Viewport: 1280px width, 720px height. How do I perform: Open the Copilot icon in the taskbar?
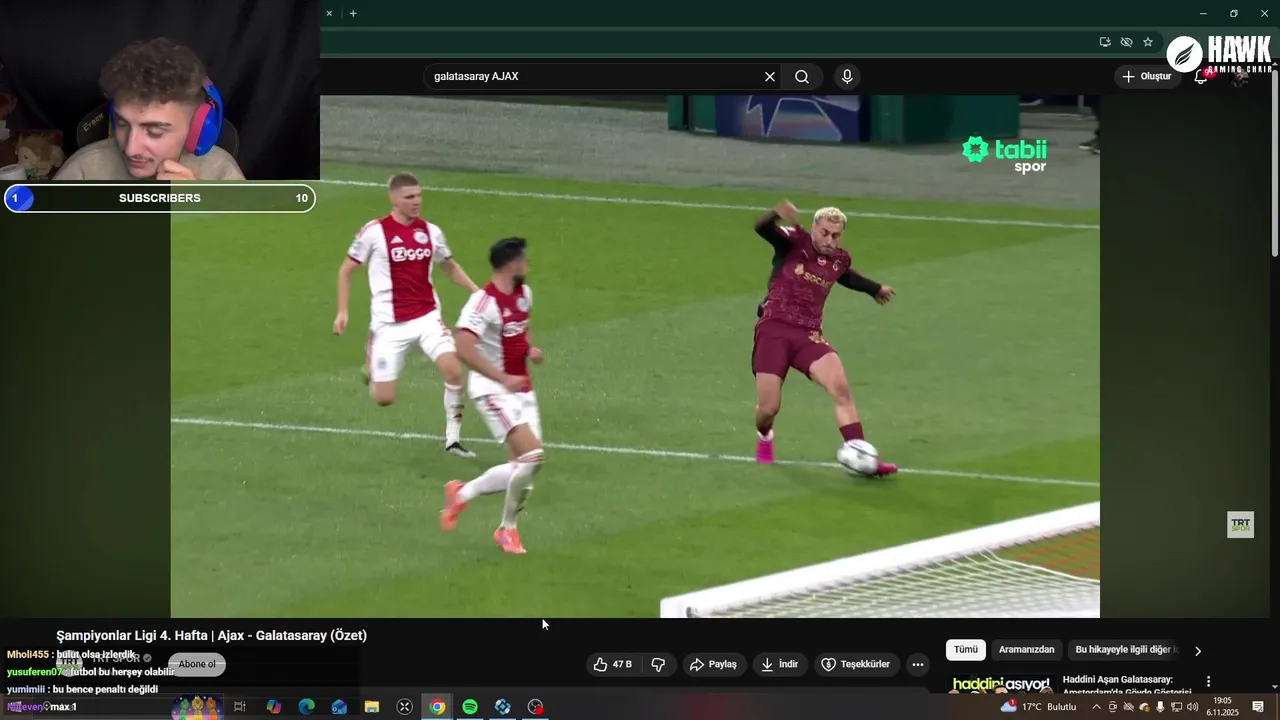point(273,707)
